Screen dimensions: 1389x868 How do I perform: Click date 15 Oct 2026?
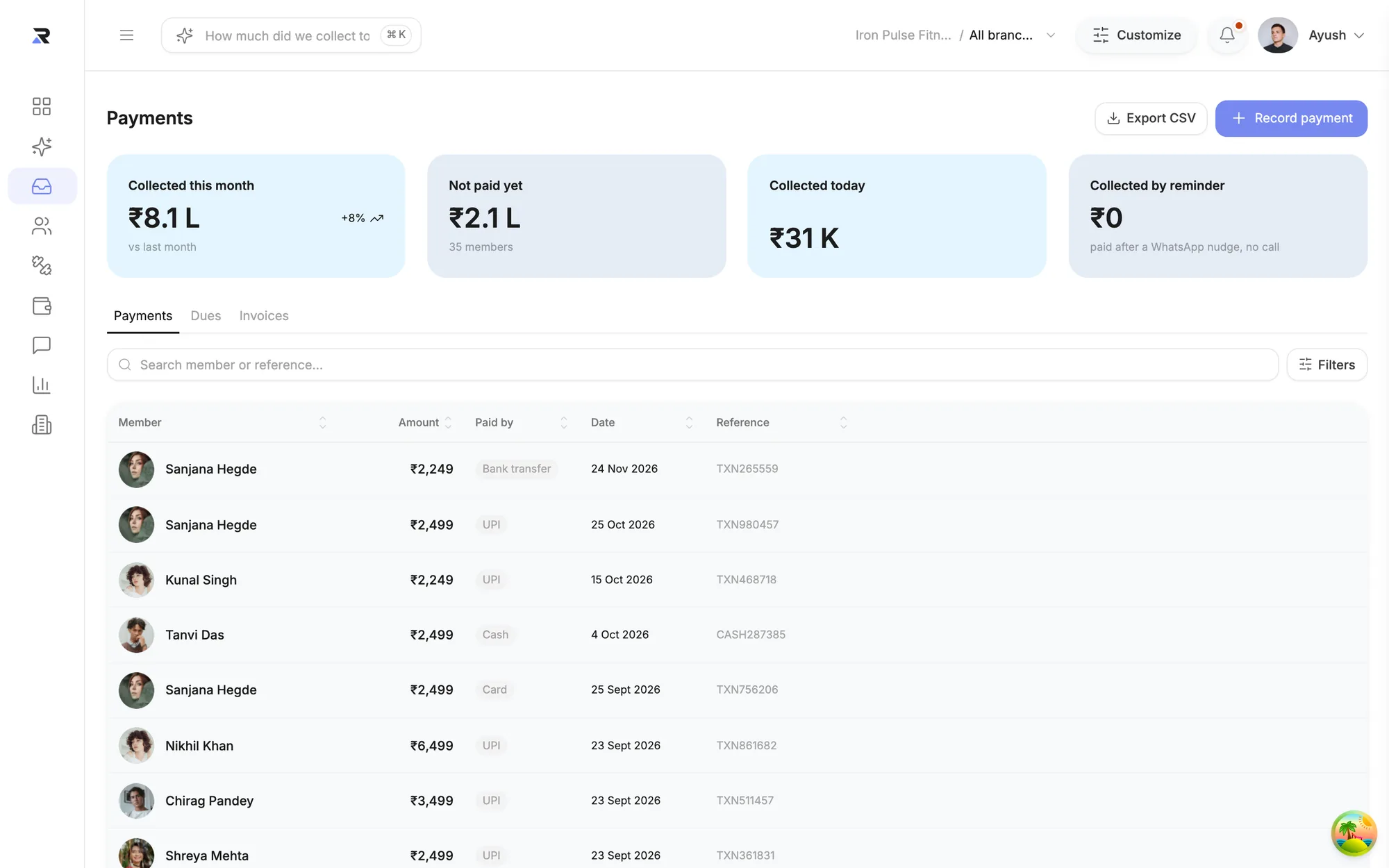[622, 579]
